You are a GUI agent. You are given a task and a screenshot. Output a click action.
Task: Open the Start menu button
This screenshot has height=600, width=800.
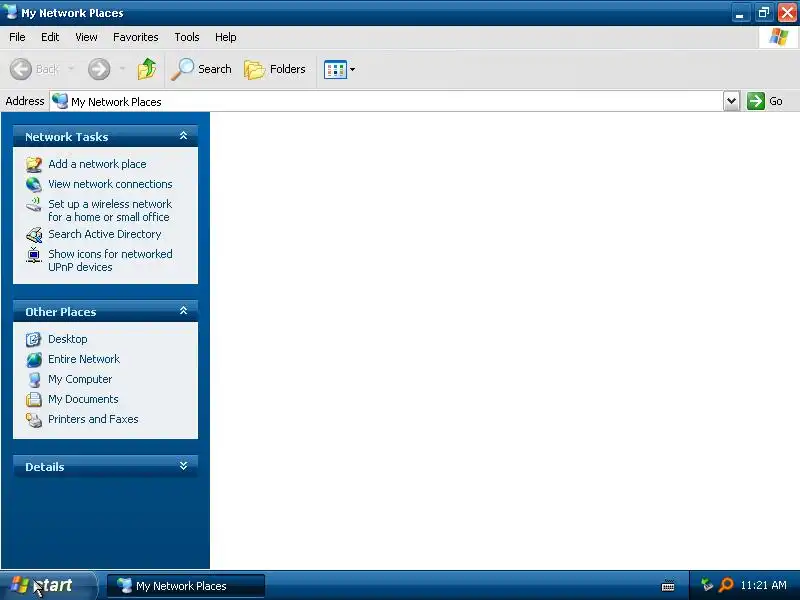coord(48,585)
